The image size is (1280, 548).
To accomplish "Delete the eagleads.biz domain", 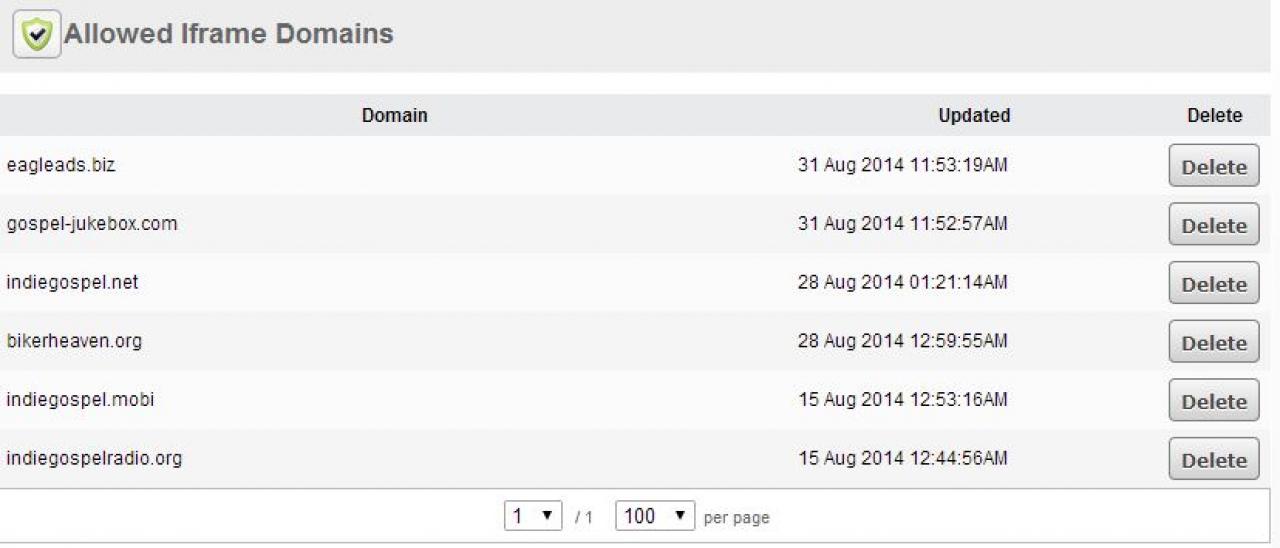I will (1213, 167).
